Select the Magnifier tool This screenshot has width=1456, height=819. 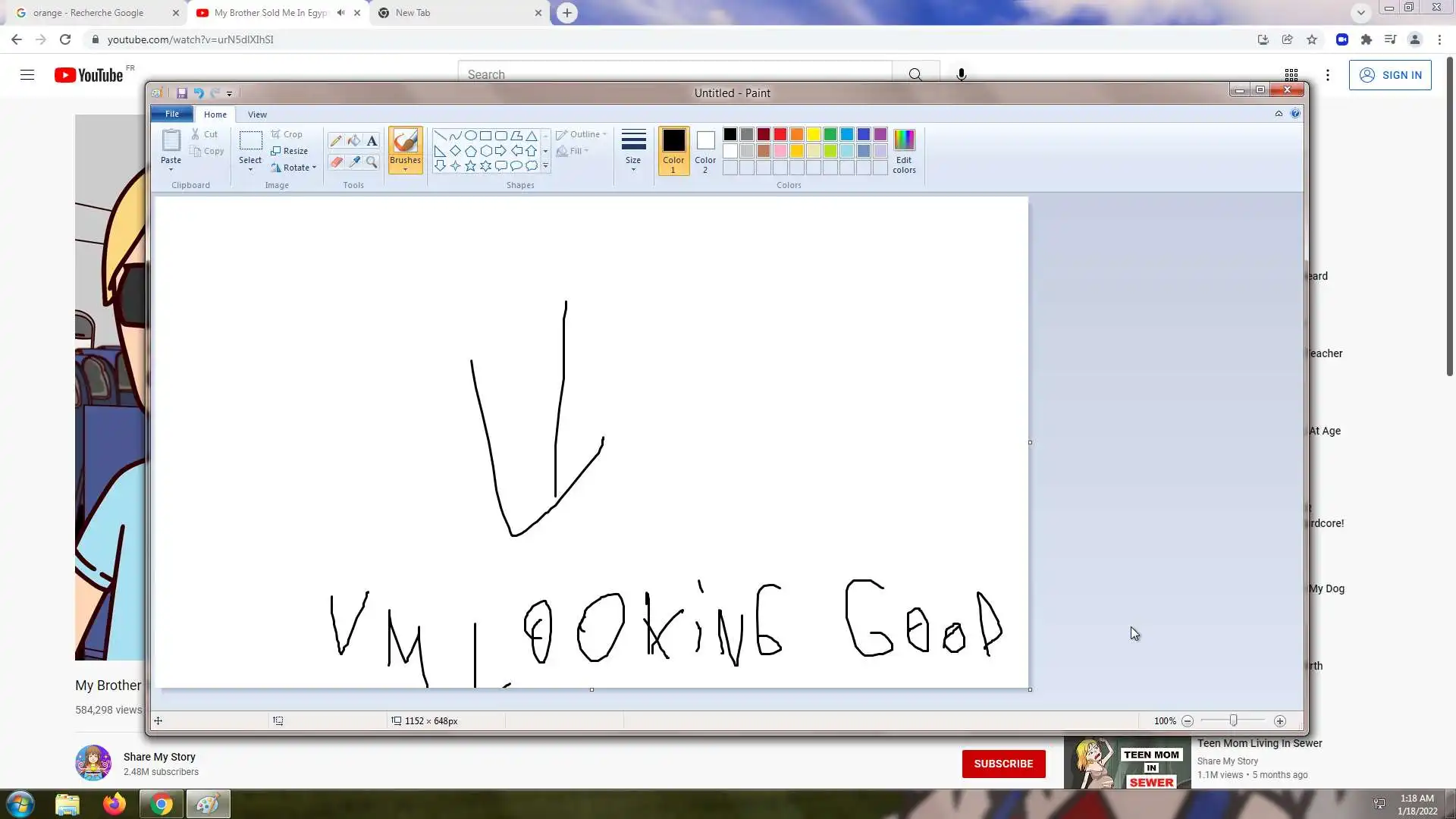click(x=372, y=162)
